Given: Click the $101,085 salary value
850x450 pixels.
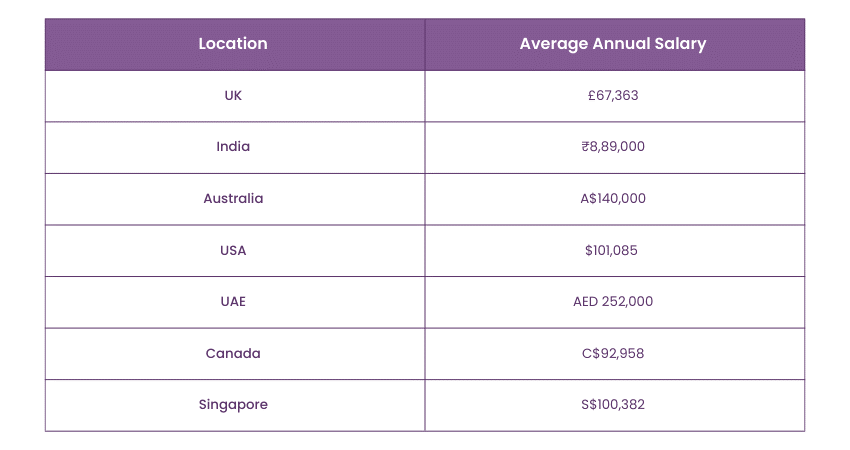Looking at the screenshot, I should click(613, 250).
